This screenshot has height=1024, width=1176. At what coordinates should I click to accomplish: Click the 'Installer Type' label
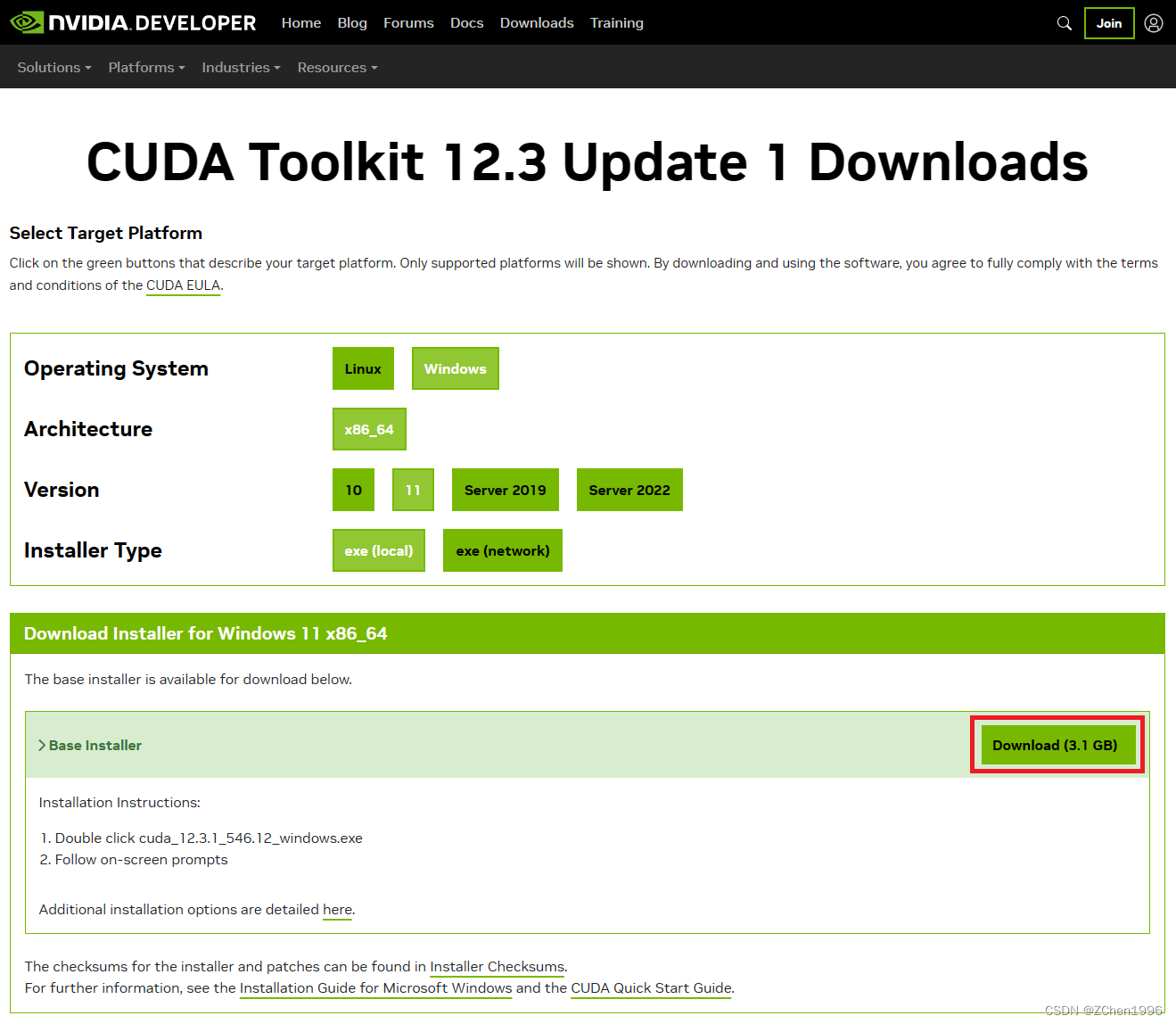click(x=93, y=550)
